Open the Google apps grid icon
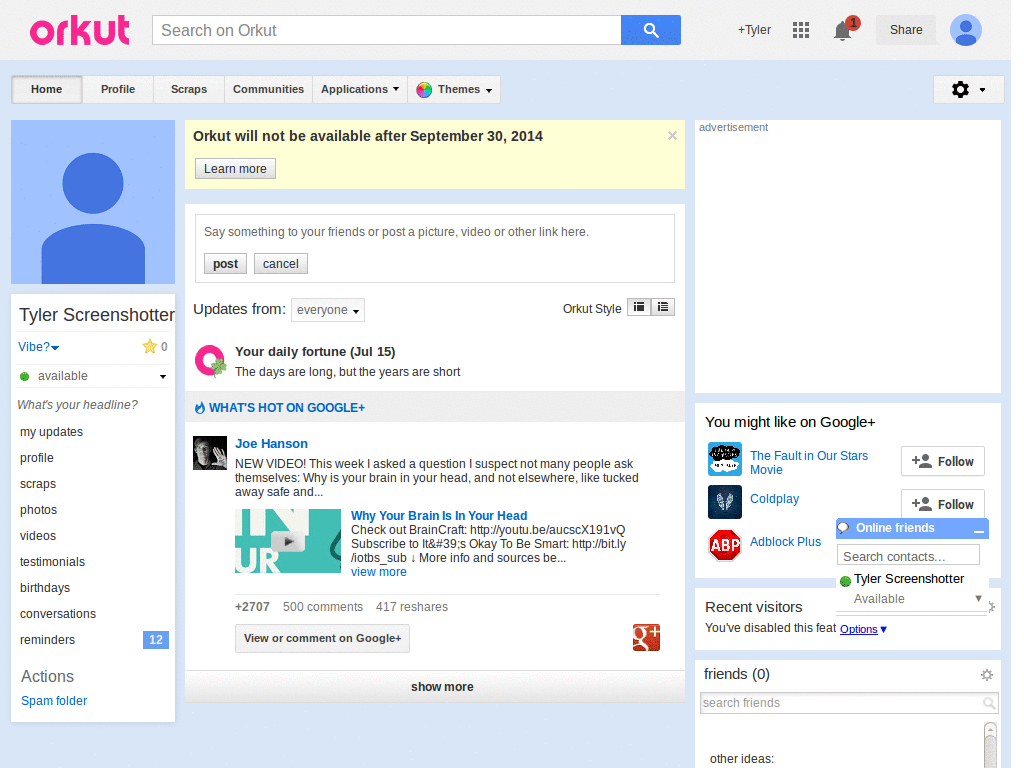The image size is (1024, 768). tap(801, 30)
